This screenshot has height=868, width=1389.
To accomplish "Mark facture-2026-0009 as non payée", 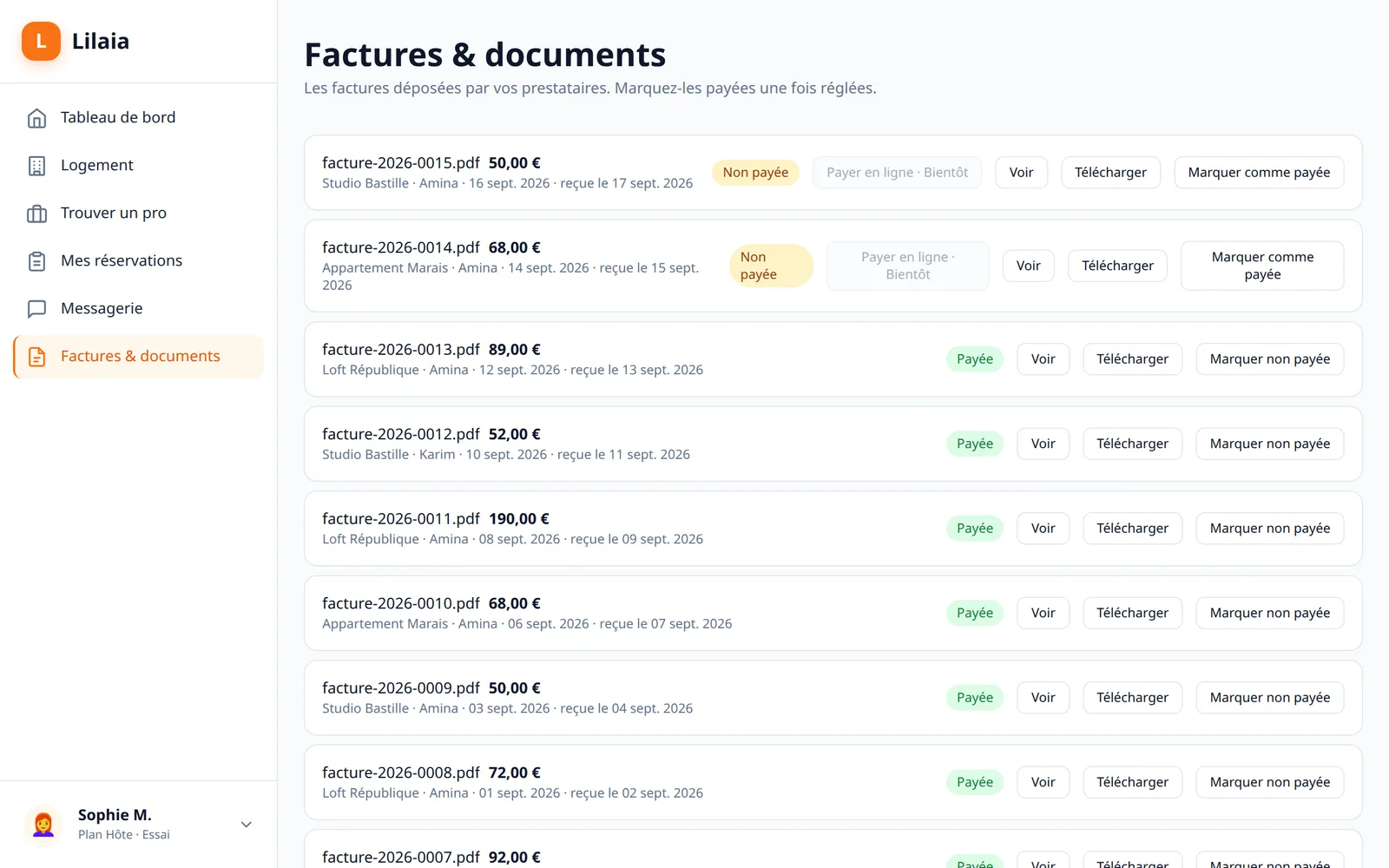I will (x=1269, y=698).
